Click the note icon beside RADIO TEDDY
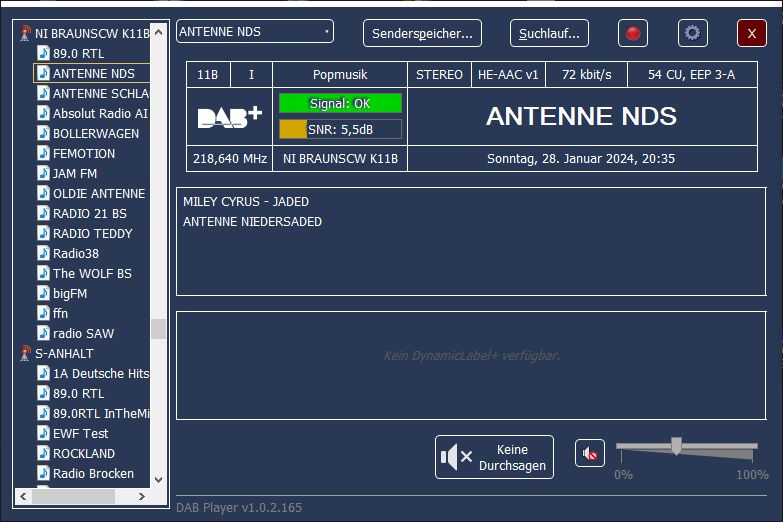Screen dimensions: 783x522 pos(43,233)
